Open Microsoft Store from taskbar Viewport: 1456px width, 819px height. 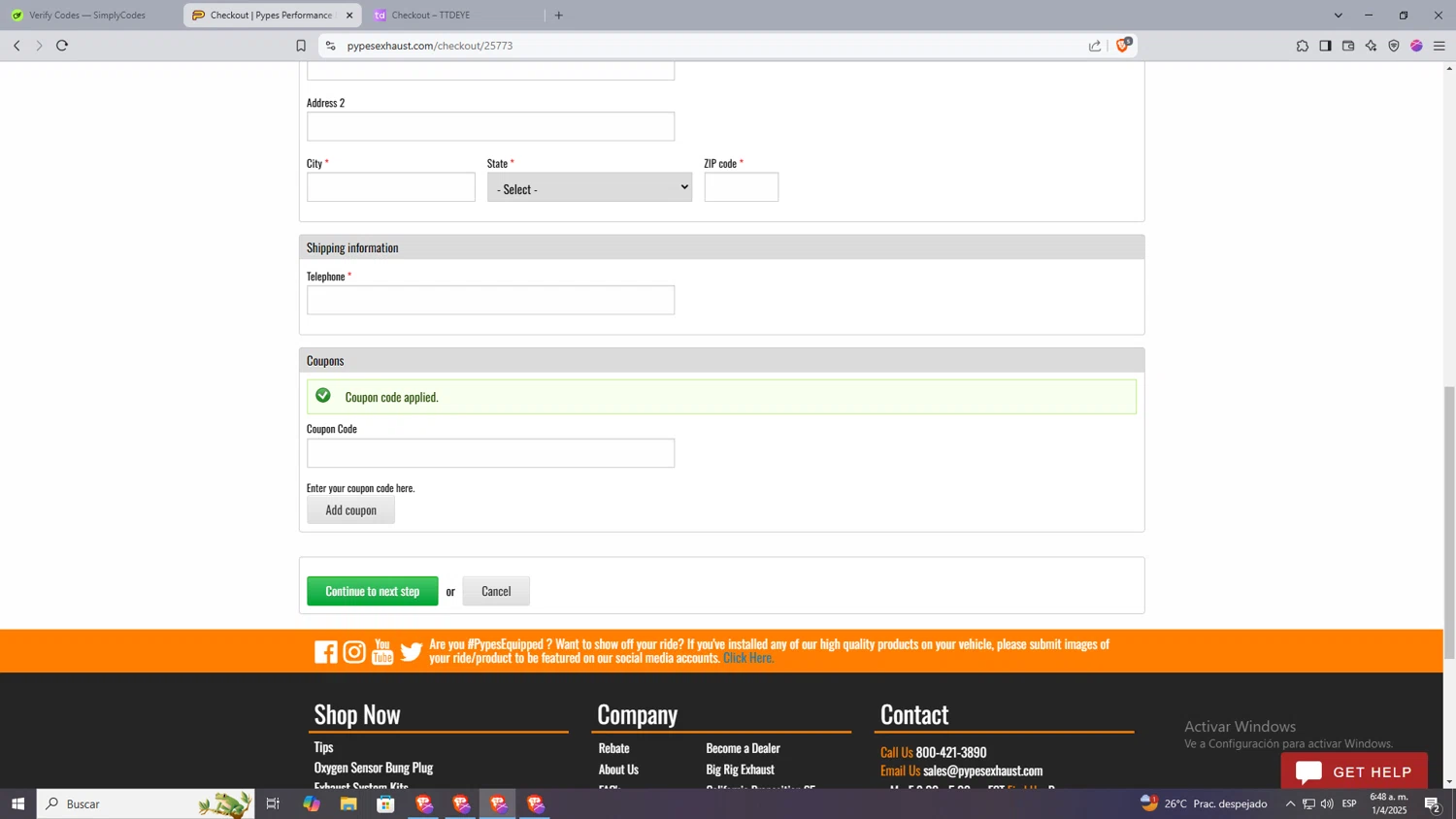(x=385, y=803)
